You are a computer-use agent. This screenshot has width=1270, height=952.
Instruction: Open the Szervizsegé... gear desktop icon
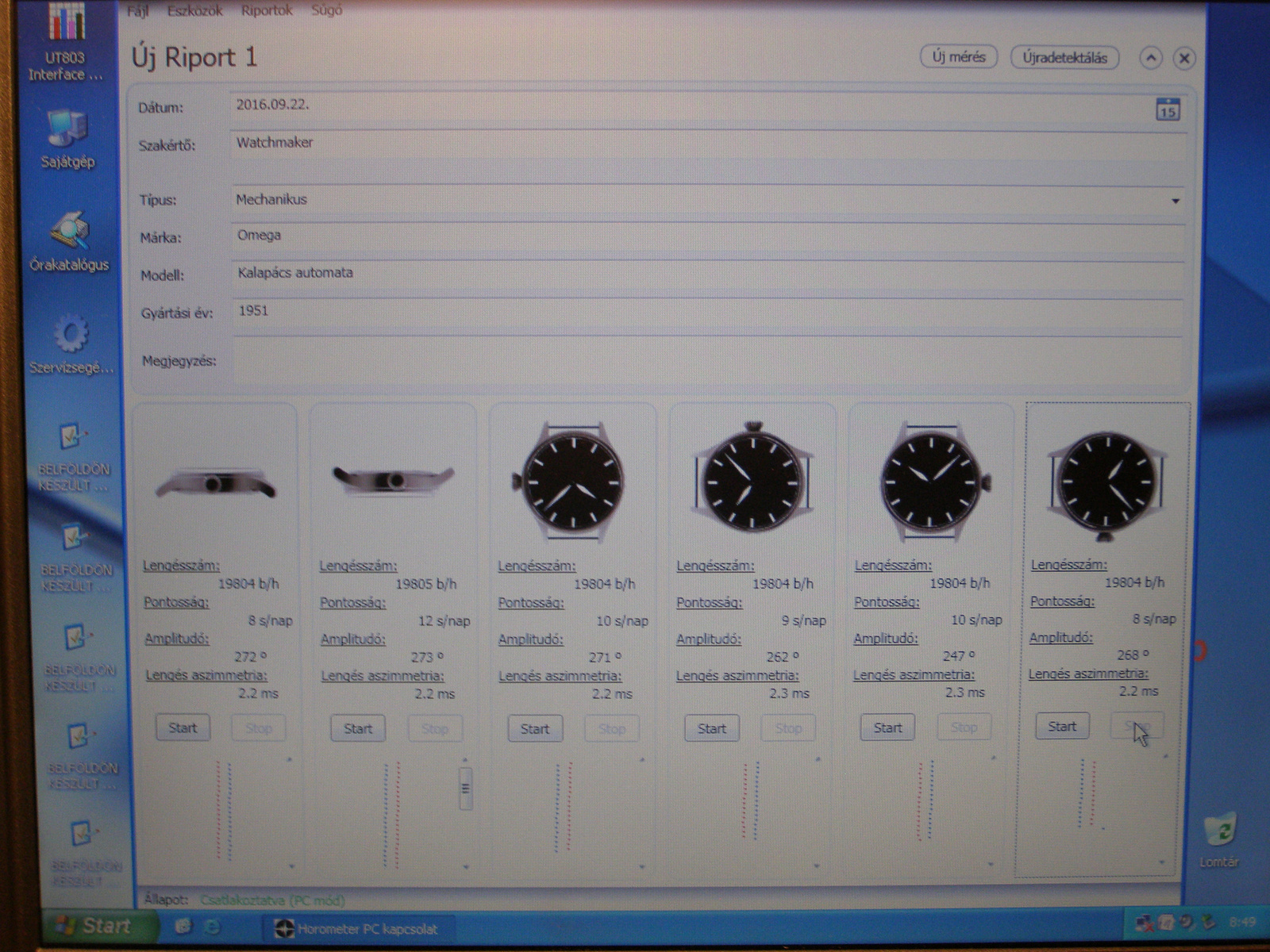[71, 345]
